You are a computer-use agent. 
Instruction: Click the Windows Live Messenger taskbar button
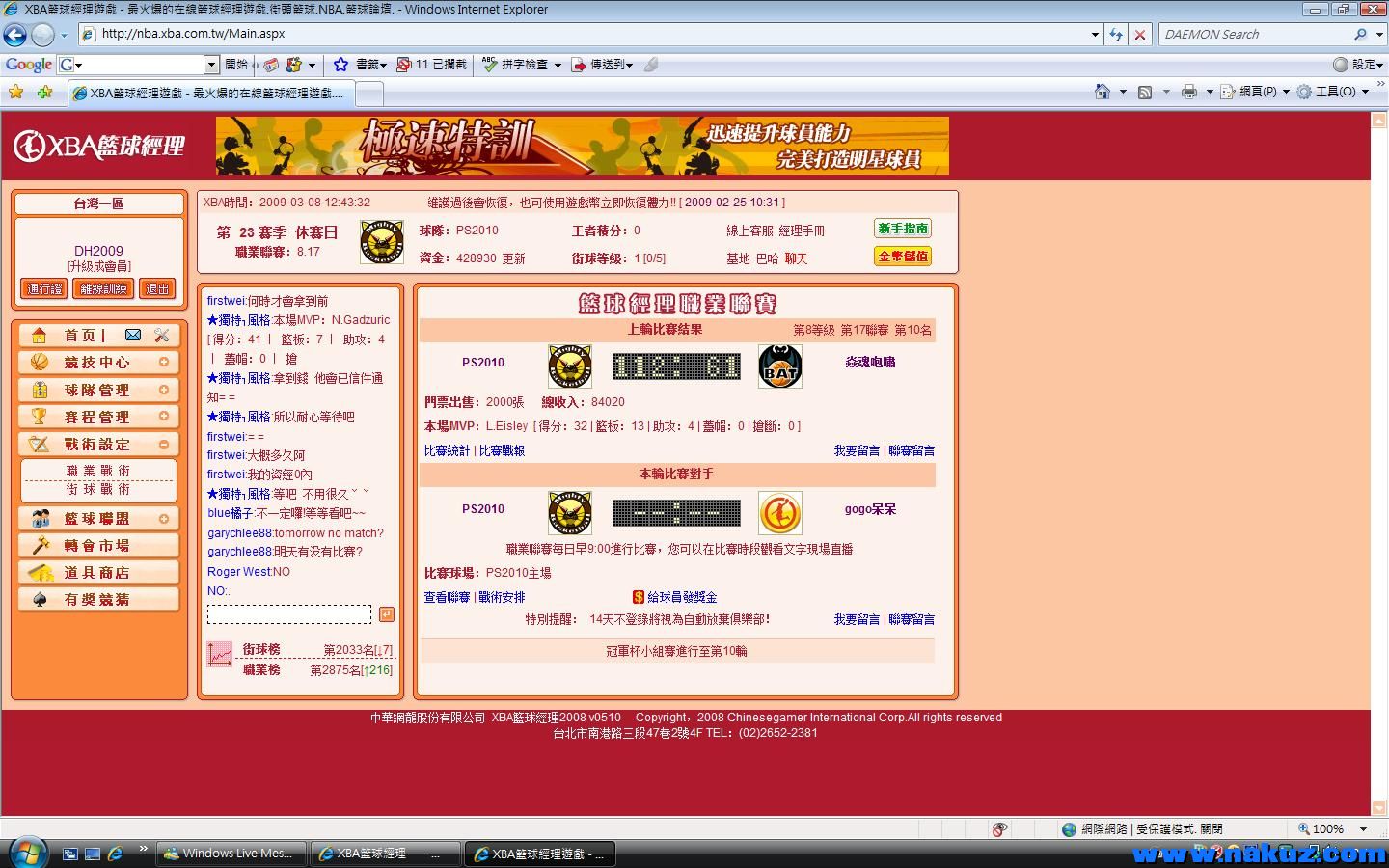coord(231,854)
